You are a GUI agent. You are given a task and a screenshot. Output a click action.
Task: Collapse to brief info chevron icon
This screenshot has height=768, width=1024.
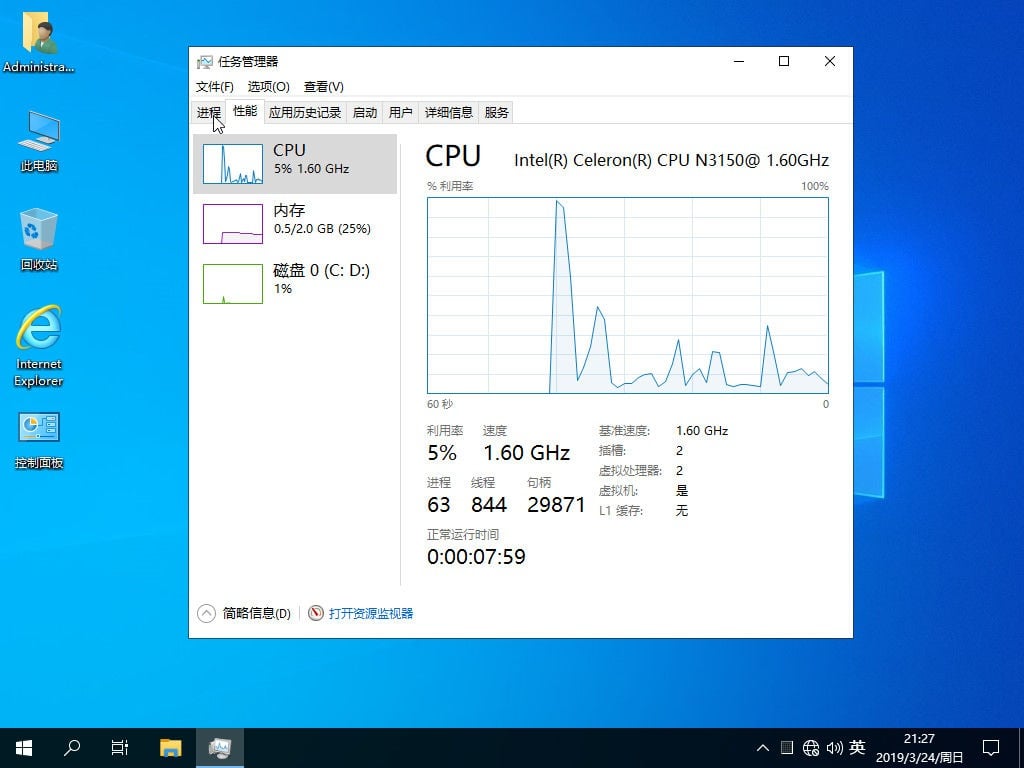207,613
